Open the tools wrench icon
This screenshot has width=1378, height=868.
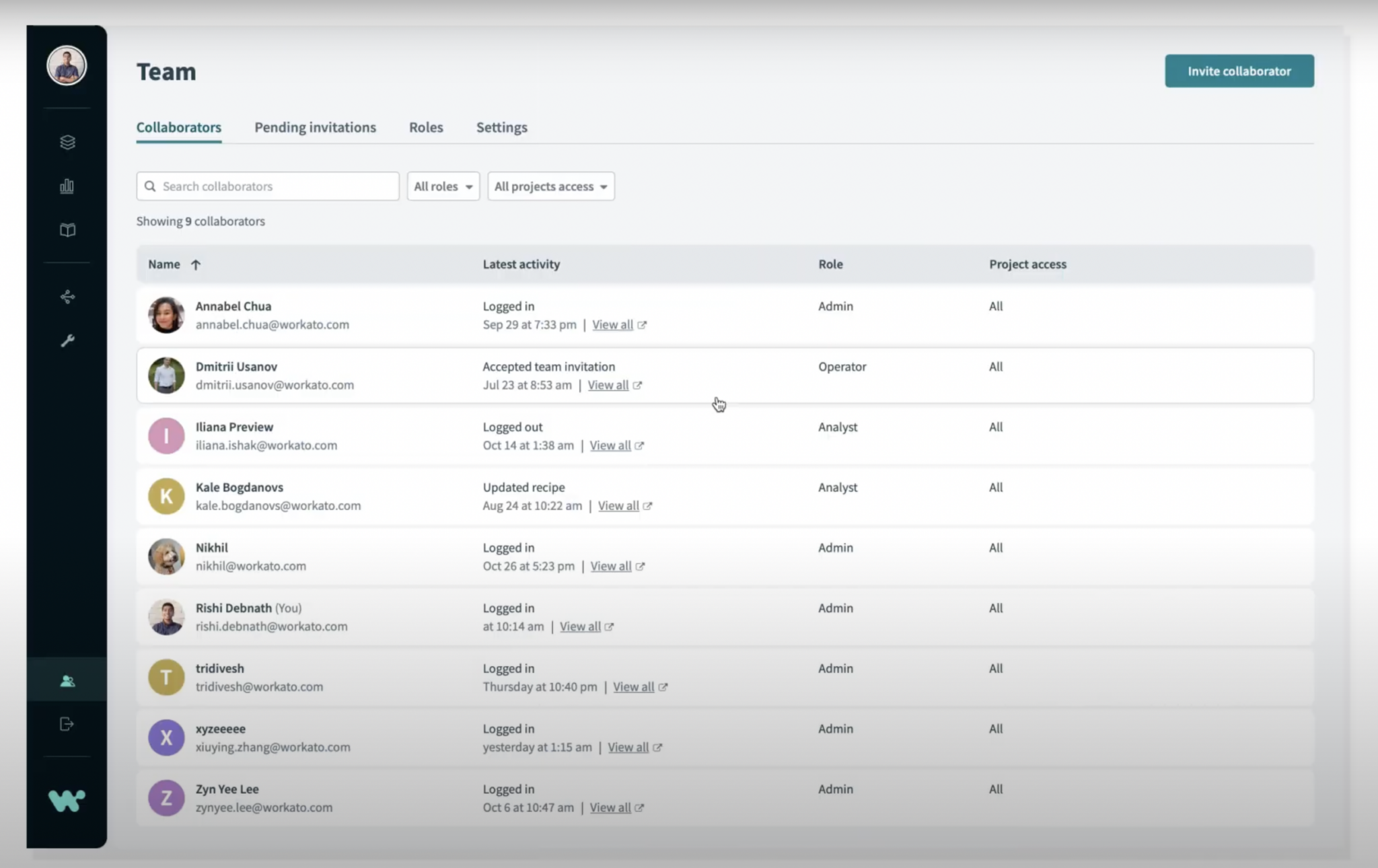67,340
